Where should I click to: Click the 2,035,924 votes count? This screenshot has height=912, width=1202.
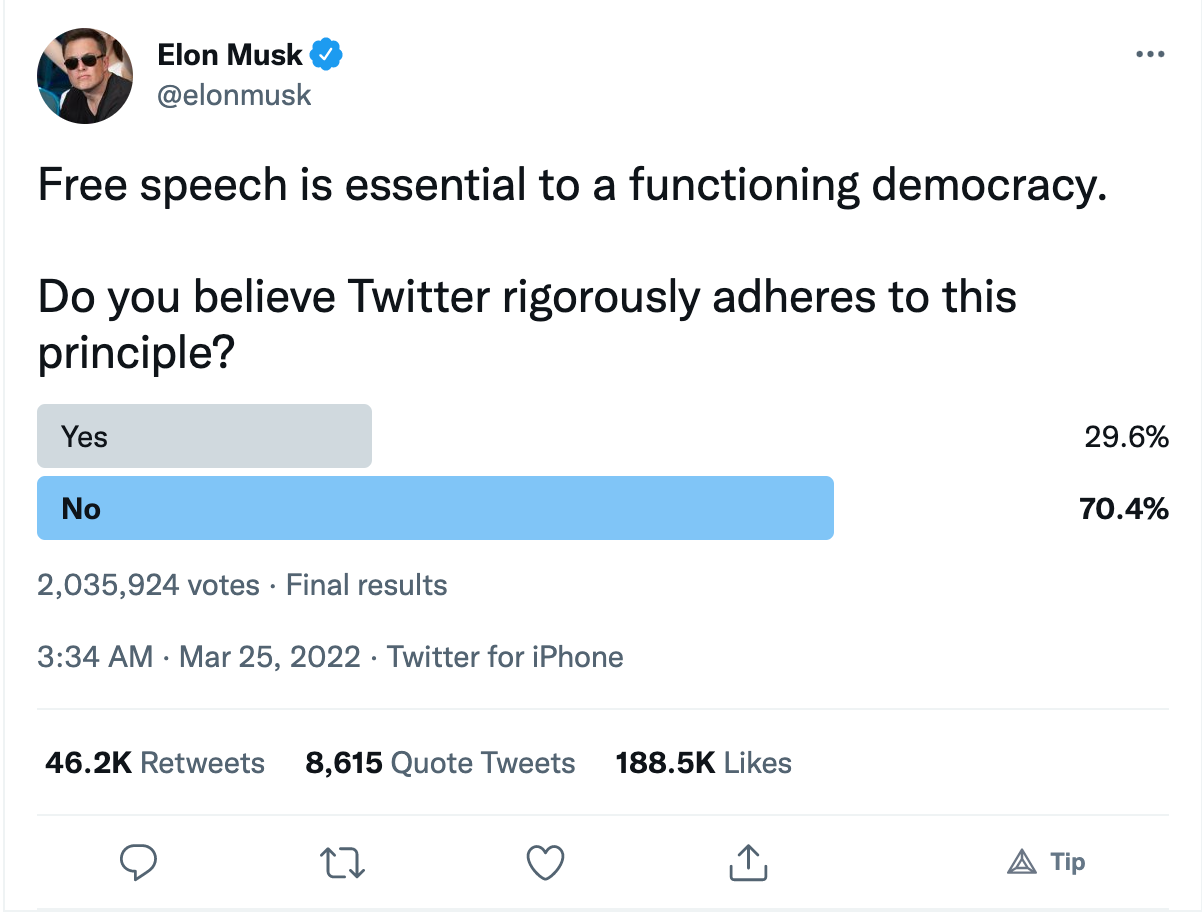click(x=148, y=584)
